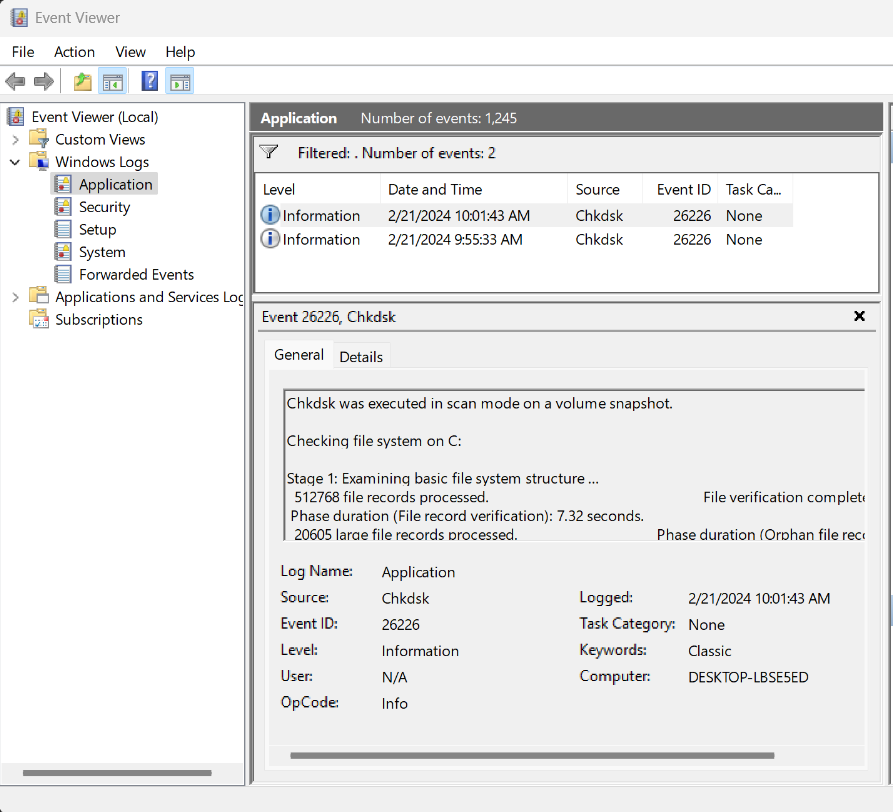This screenshot has height=812, width=893.
Task: Open the Help question mark icon
Action: coord(149,81)
